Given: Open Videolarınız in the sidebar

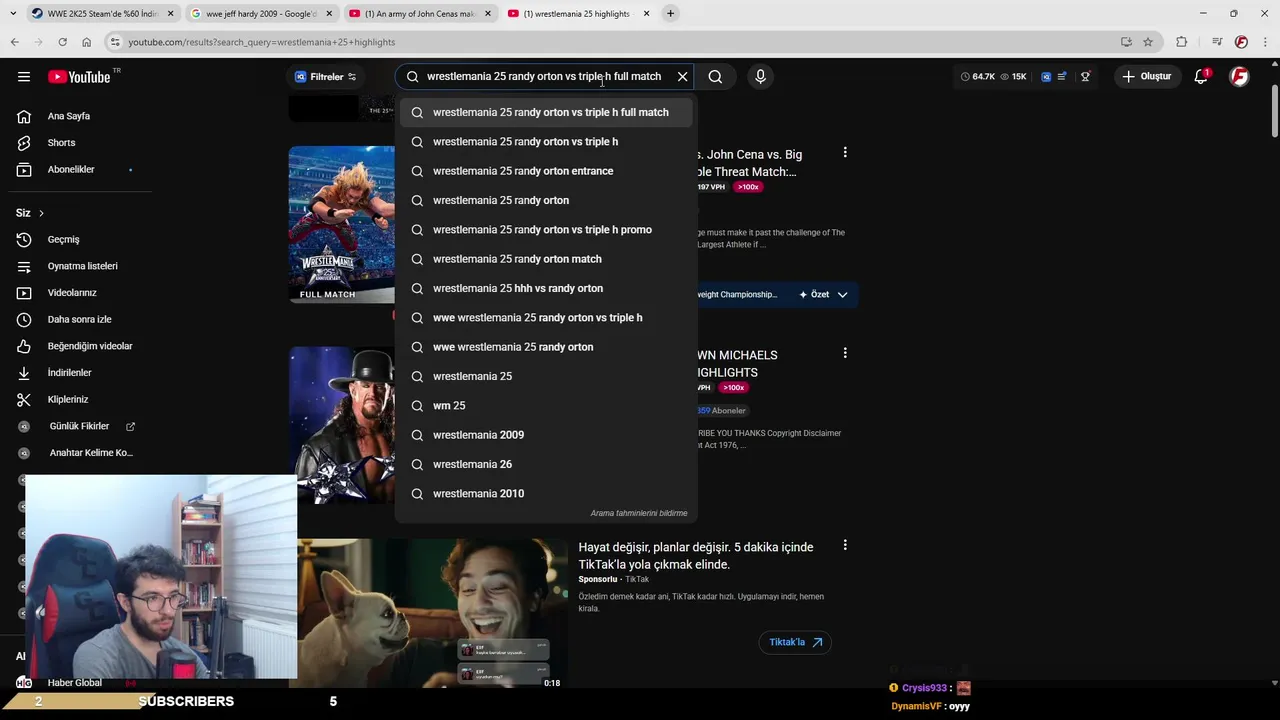Looking at the screenshot, I should [72, 293].
